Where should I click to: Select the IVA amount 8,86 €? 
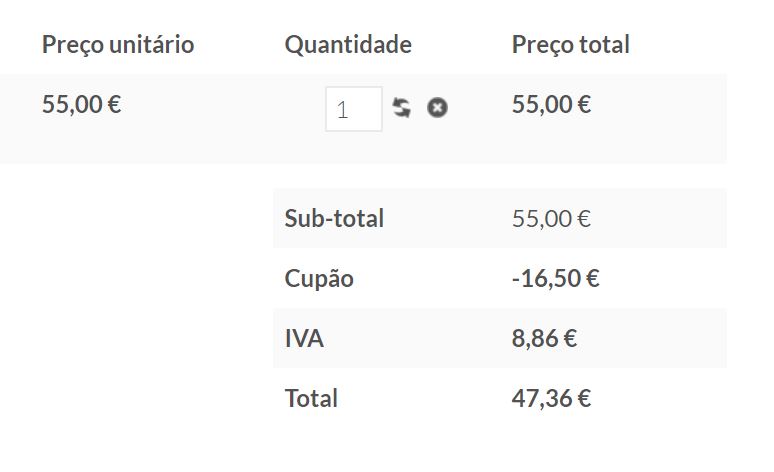tap(544, 339)
